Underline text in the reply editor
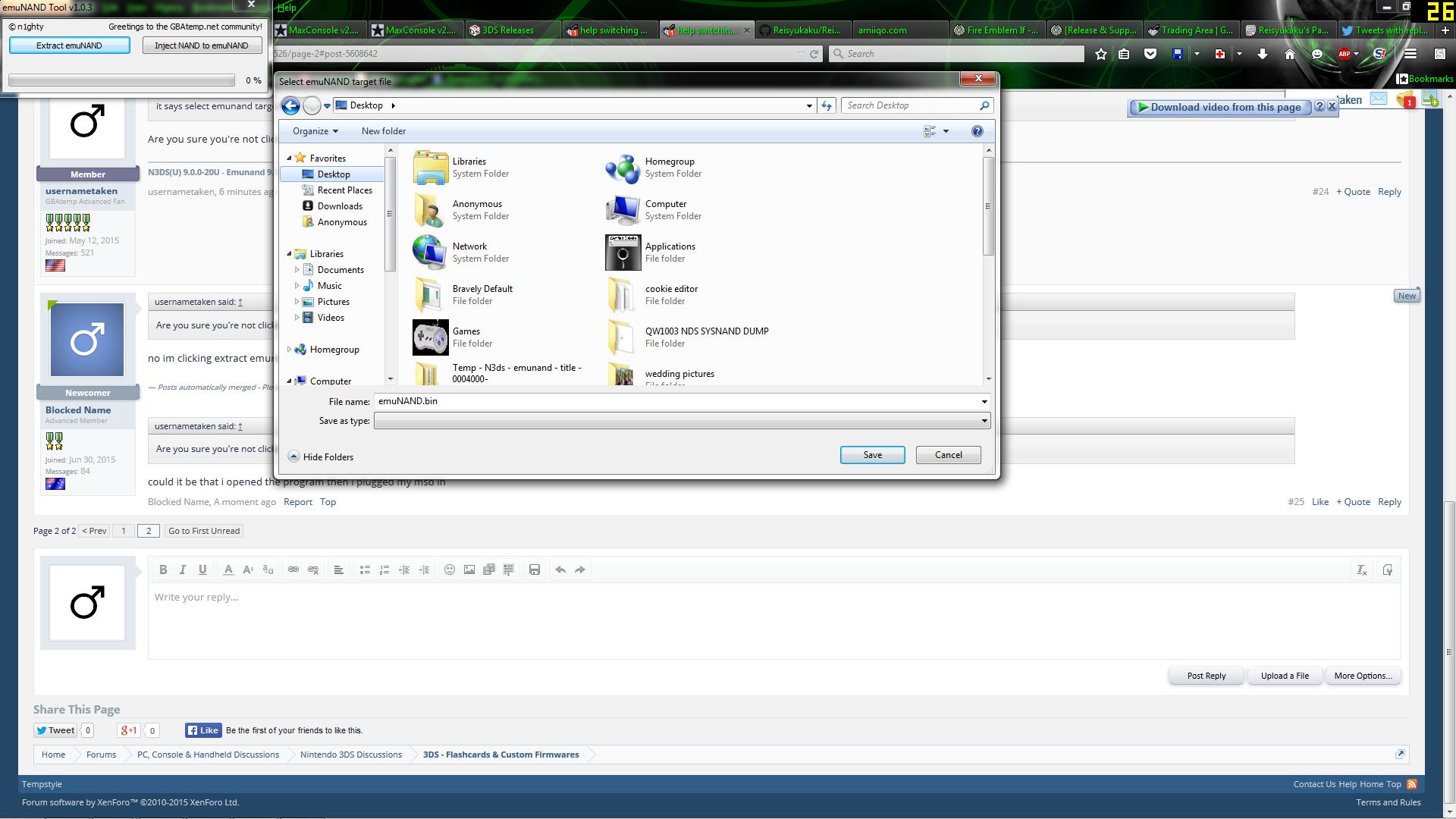 [x=202, y=570]
